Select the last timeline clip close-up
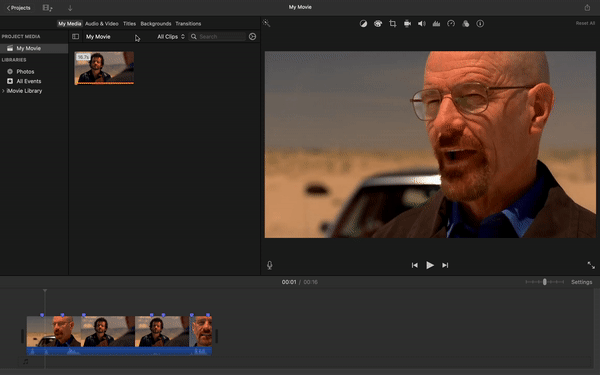The image size is (600, 375). coord(201,331)
